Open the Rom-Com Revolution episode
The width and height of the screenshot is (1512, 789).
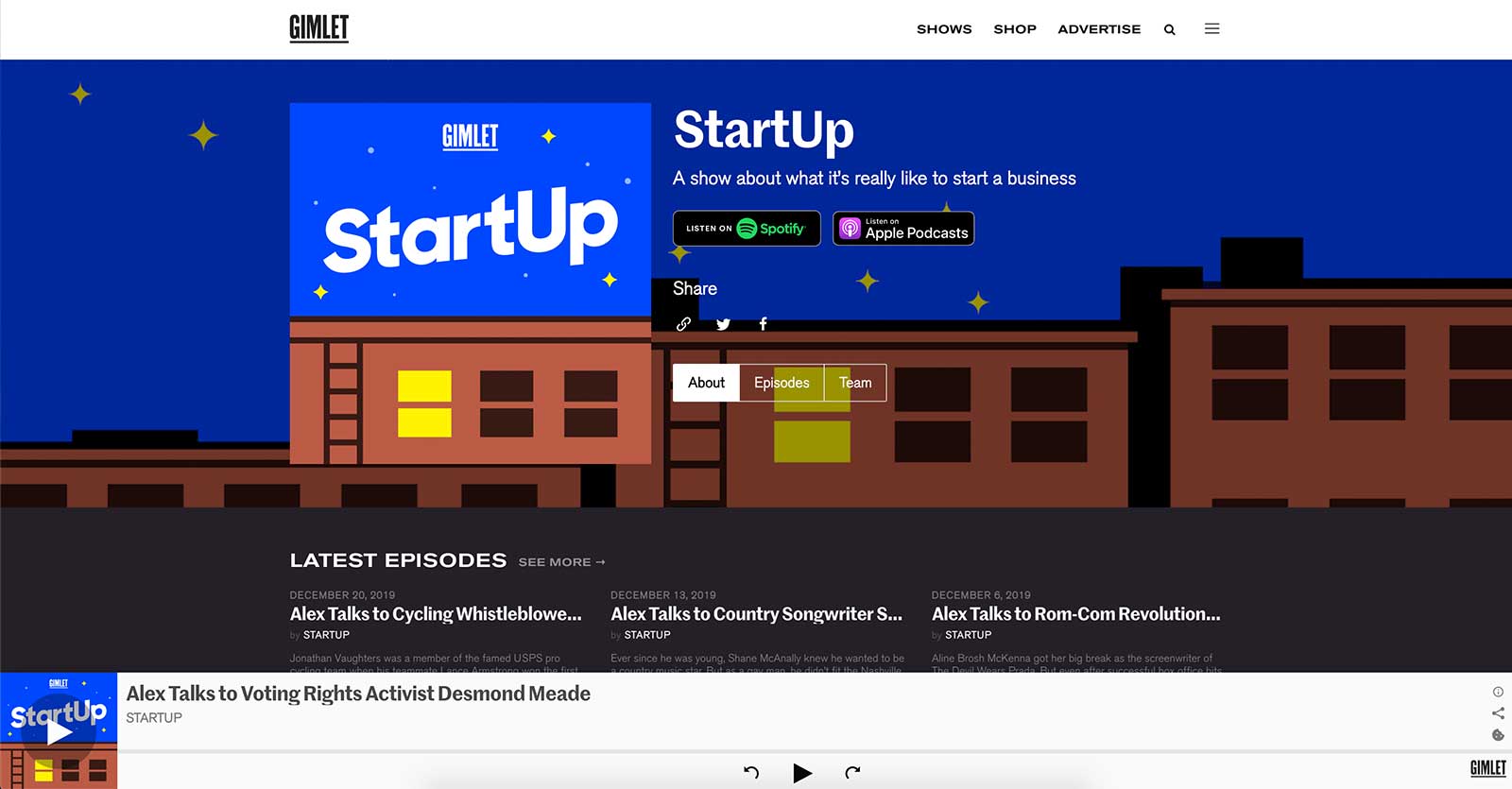pyautogui.click(x=1075, y=614)
